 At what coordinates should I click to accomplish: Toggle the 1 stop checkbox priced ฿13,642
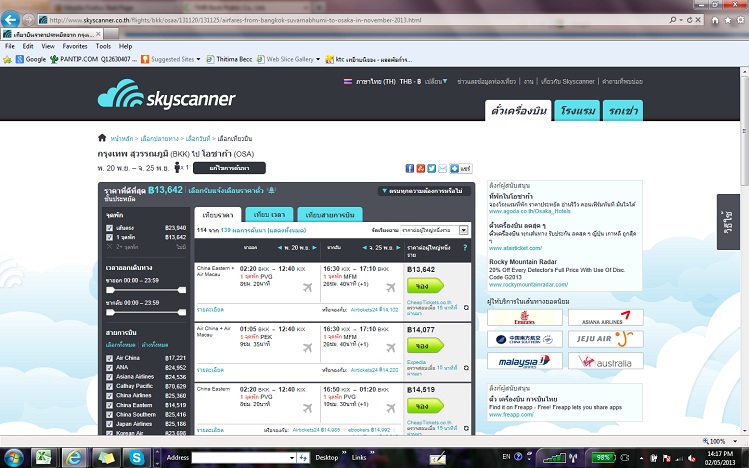[109, 237]
